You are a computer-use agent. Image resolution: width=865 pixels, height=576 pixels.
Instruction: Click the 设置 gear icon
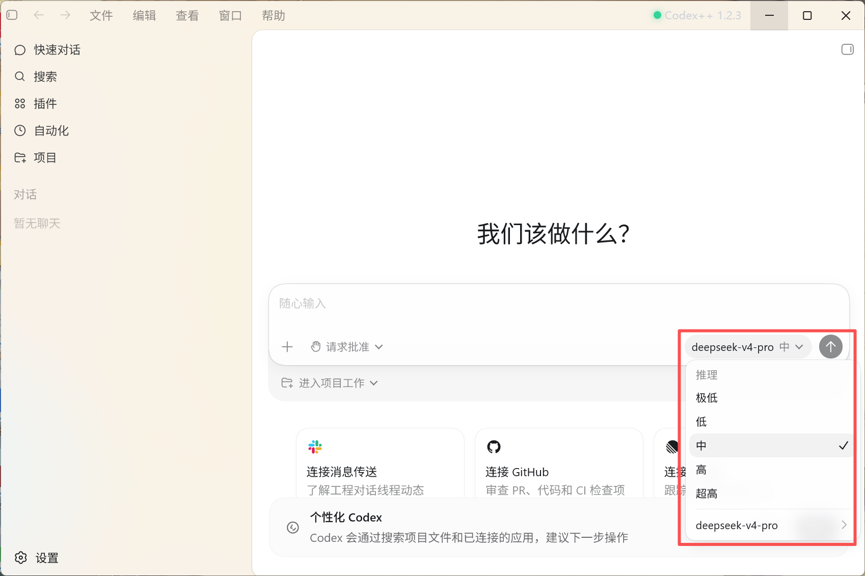(x=20, y=558)
